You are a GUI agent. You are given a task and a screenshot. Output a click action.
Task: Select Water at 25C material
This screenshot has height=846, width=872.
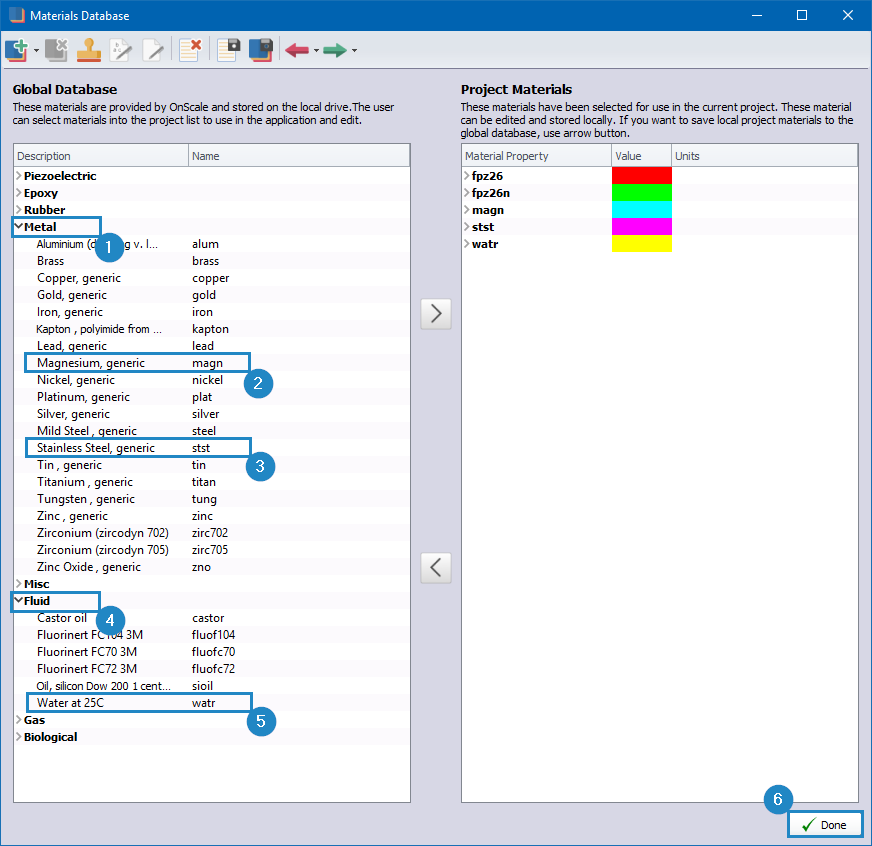pos(212,703)
